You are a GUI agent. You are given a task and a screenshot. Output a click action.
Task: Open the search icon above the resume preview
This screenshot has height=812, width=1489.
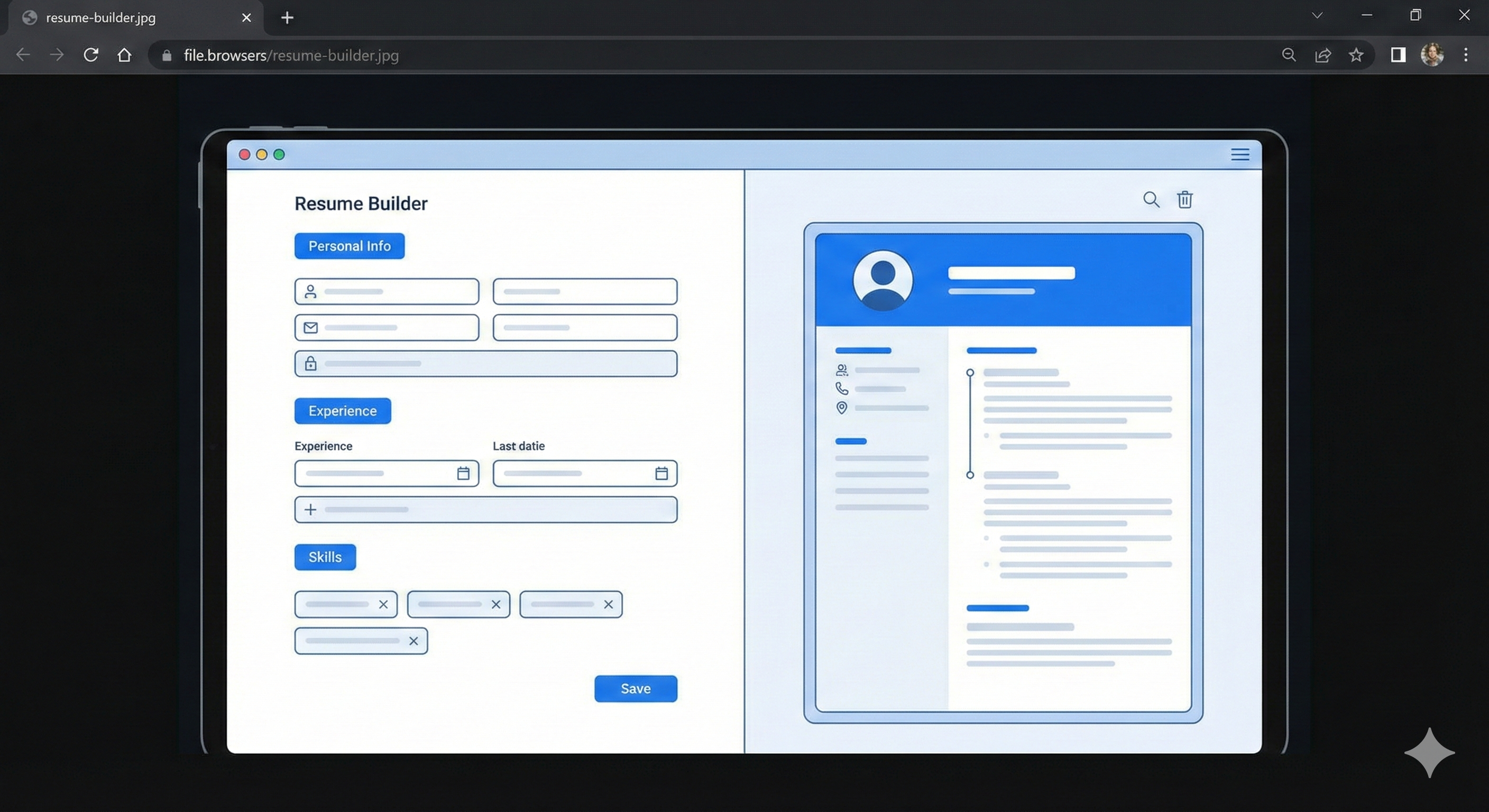tap(1151, 199)
